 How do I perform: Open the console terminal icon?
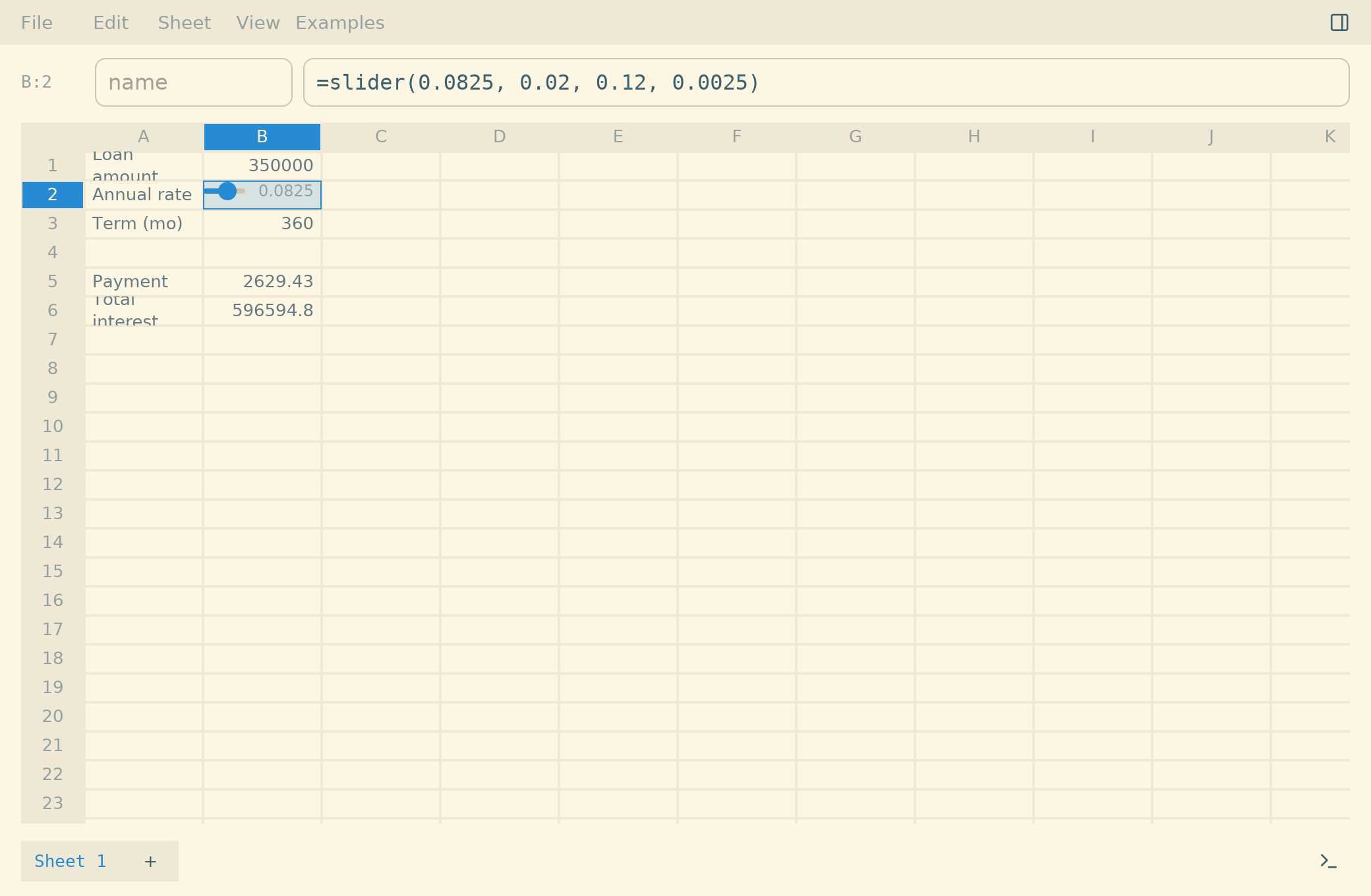coord(1328,861)
